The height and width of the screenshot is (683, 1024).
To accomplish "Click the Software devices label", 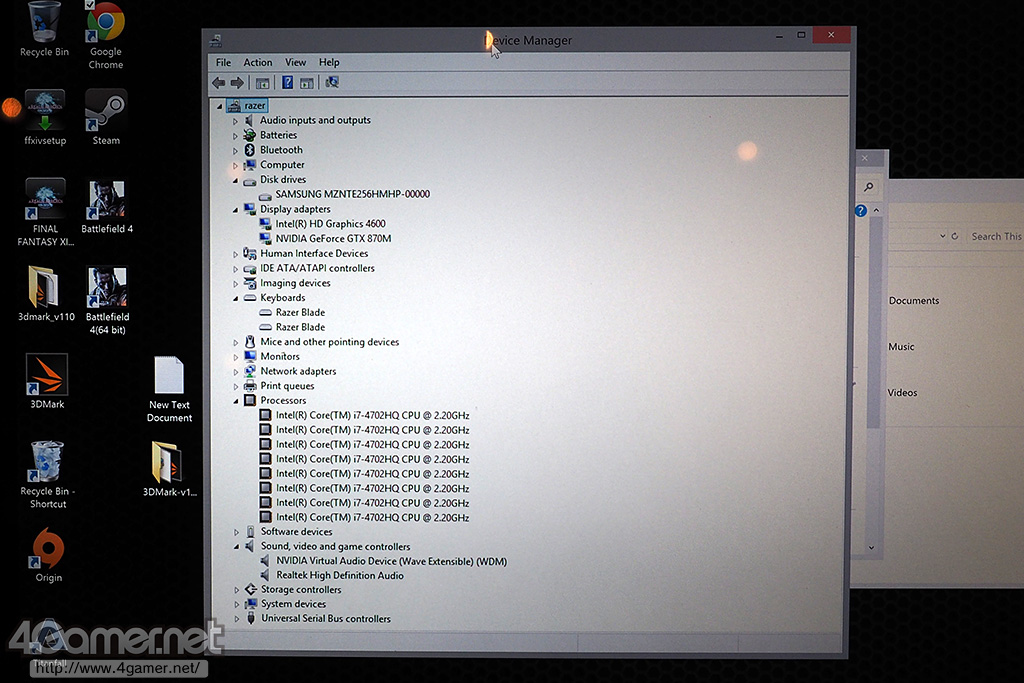I will pyautogui.click(x=296, y=532).
